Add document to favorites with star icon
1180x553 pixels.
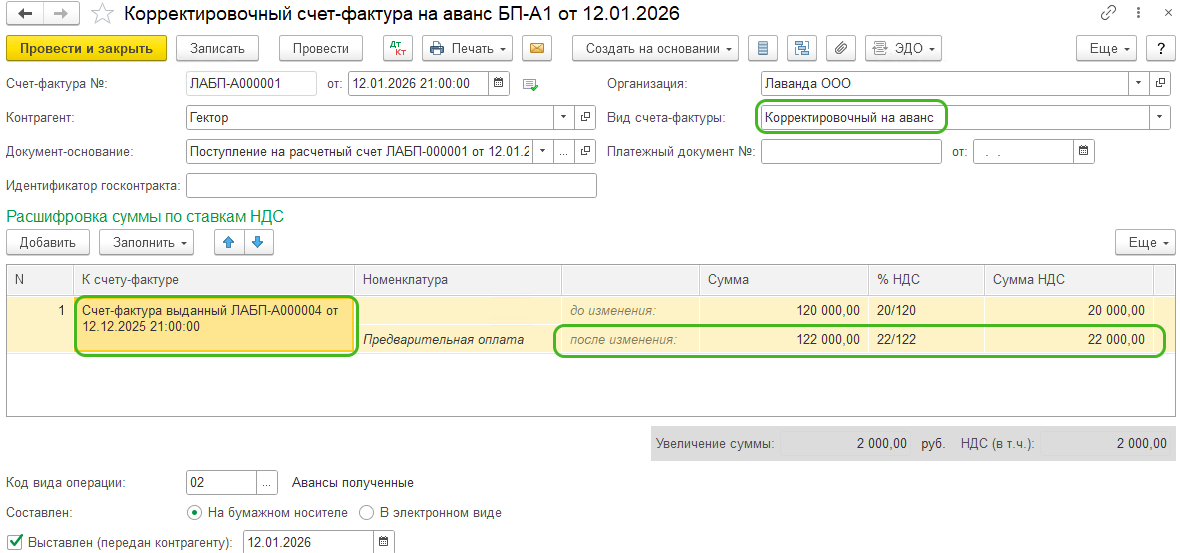pos(100,14)
